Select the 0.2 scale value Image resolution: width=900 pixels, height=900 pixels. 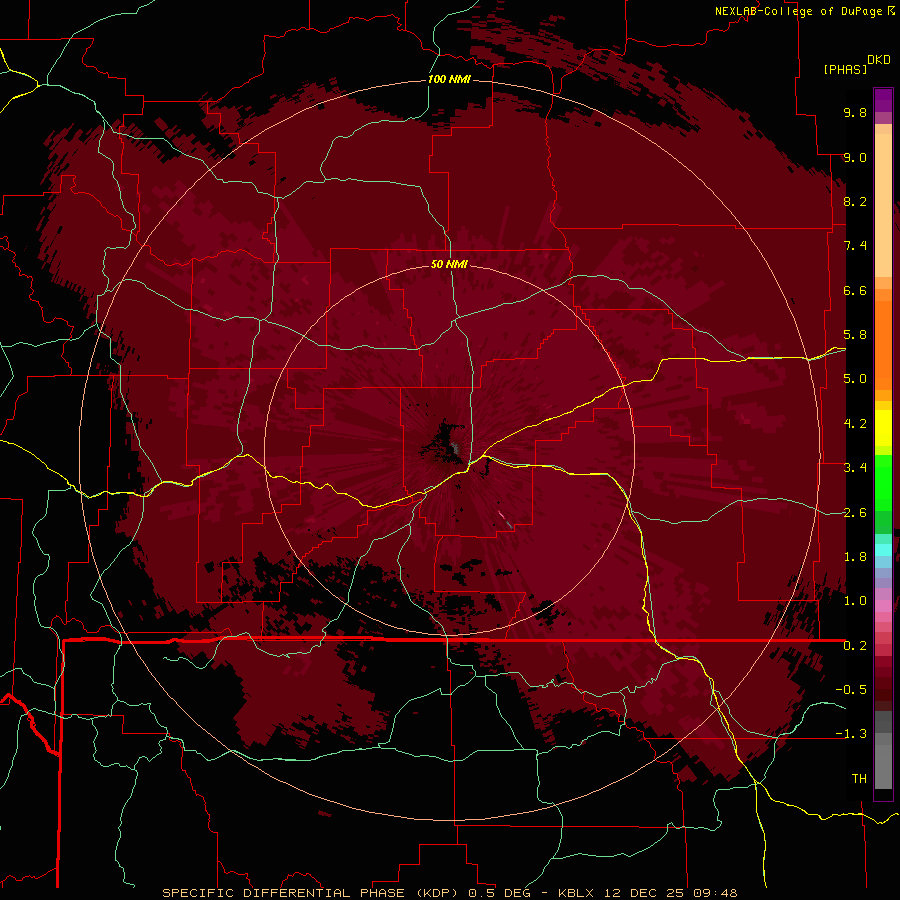pyautogui.click(x=855, y=646)
